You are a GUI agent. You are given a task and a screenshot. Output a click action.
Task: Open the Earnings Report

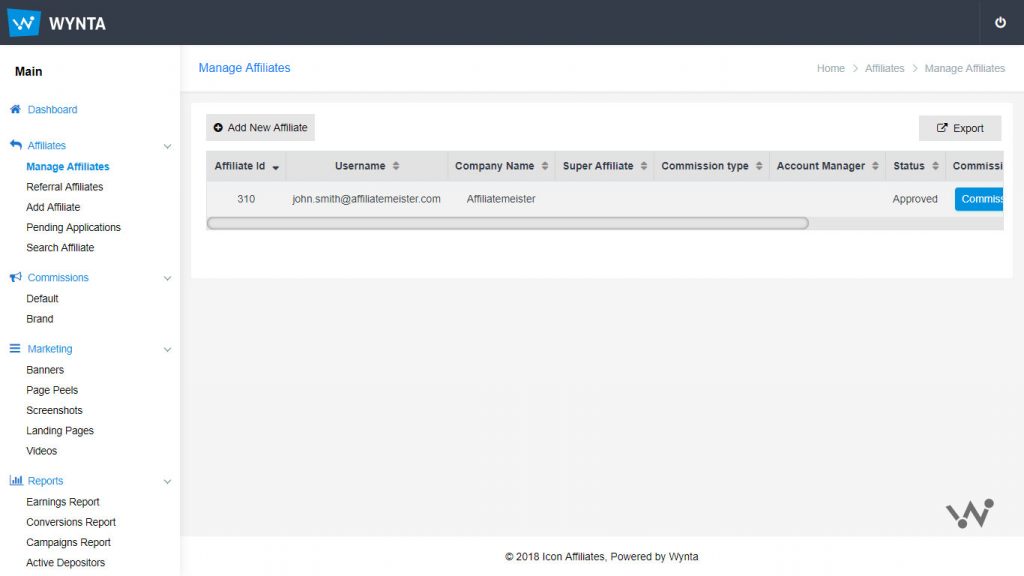(x=63, y=502)
